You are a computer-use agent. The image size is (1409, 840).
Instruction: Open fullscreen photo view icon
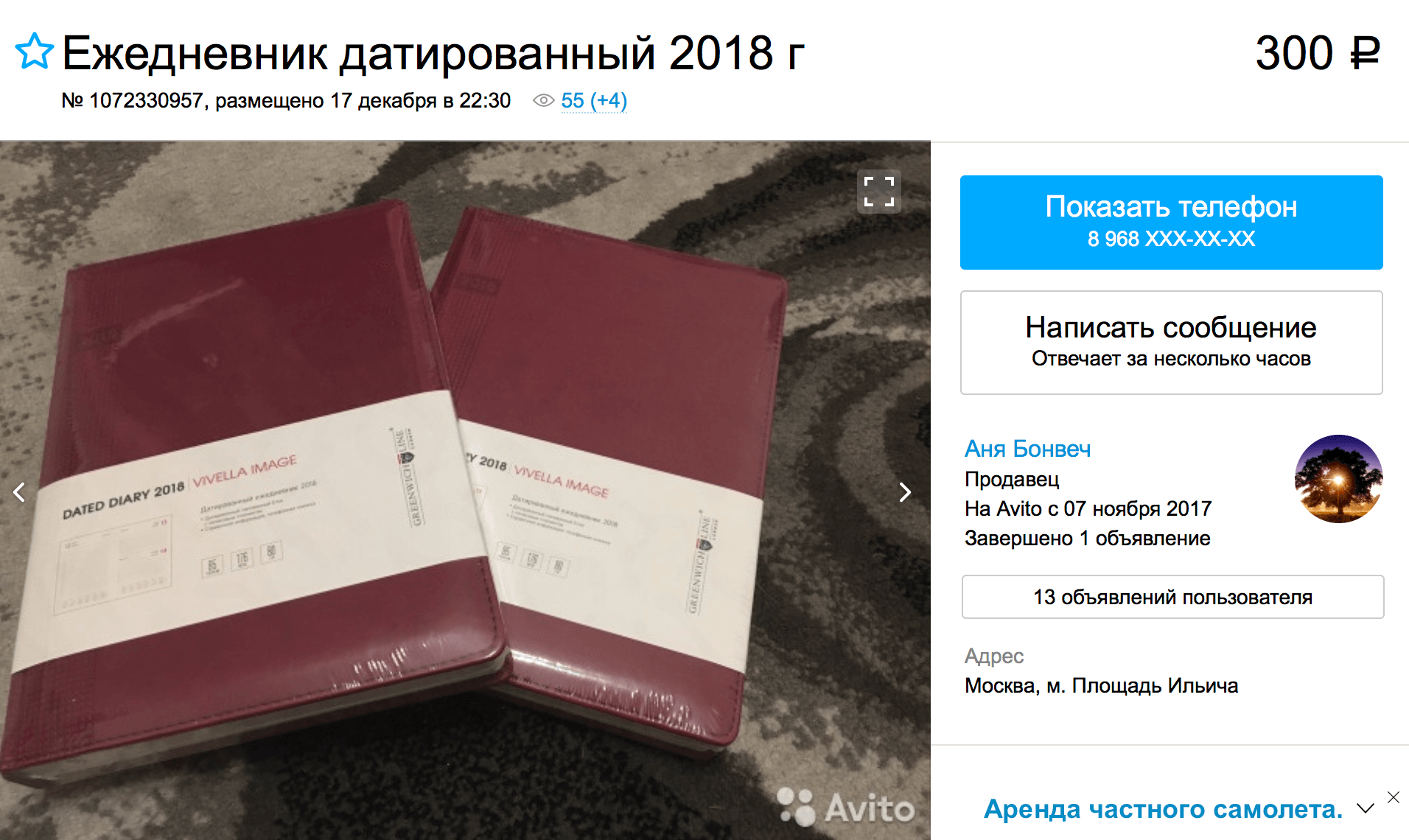(879, 192)
